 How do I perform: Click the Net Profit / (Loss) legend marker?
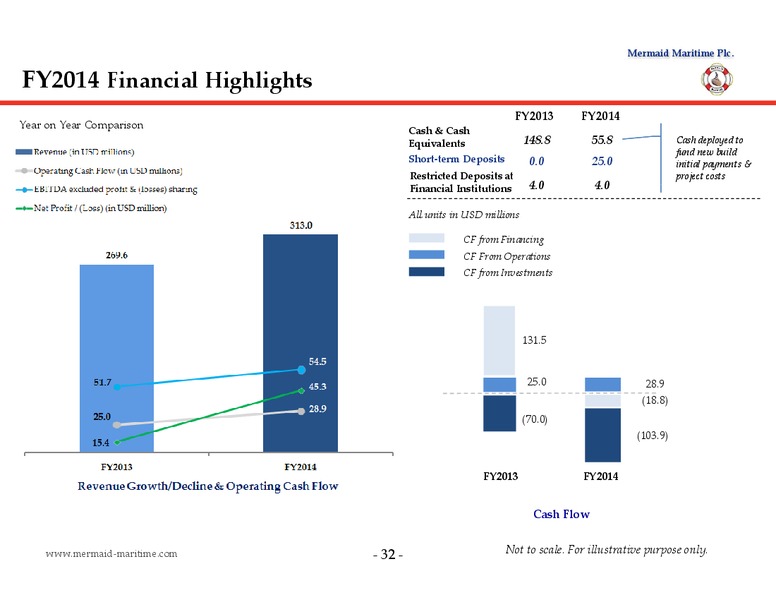click(x=24, y=208)
